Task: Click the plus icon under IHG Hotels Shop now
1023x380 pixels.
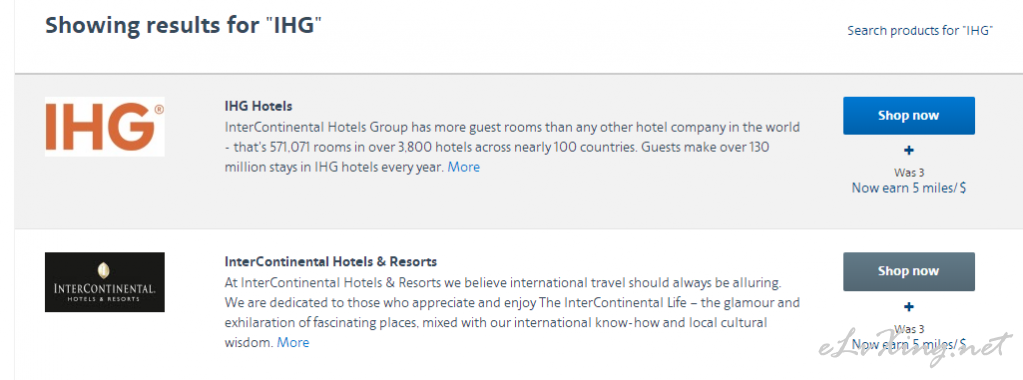Action: click(909, 151)
